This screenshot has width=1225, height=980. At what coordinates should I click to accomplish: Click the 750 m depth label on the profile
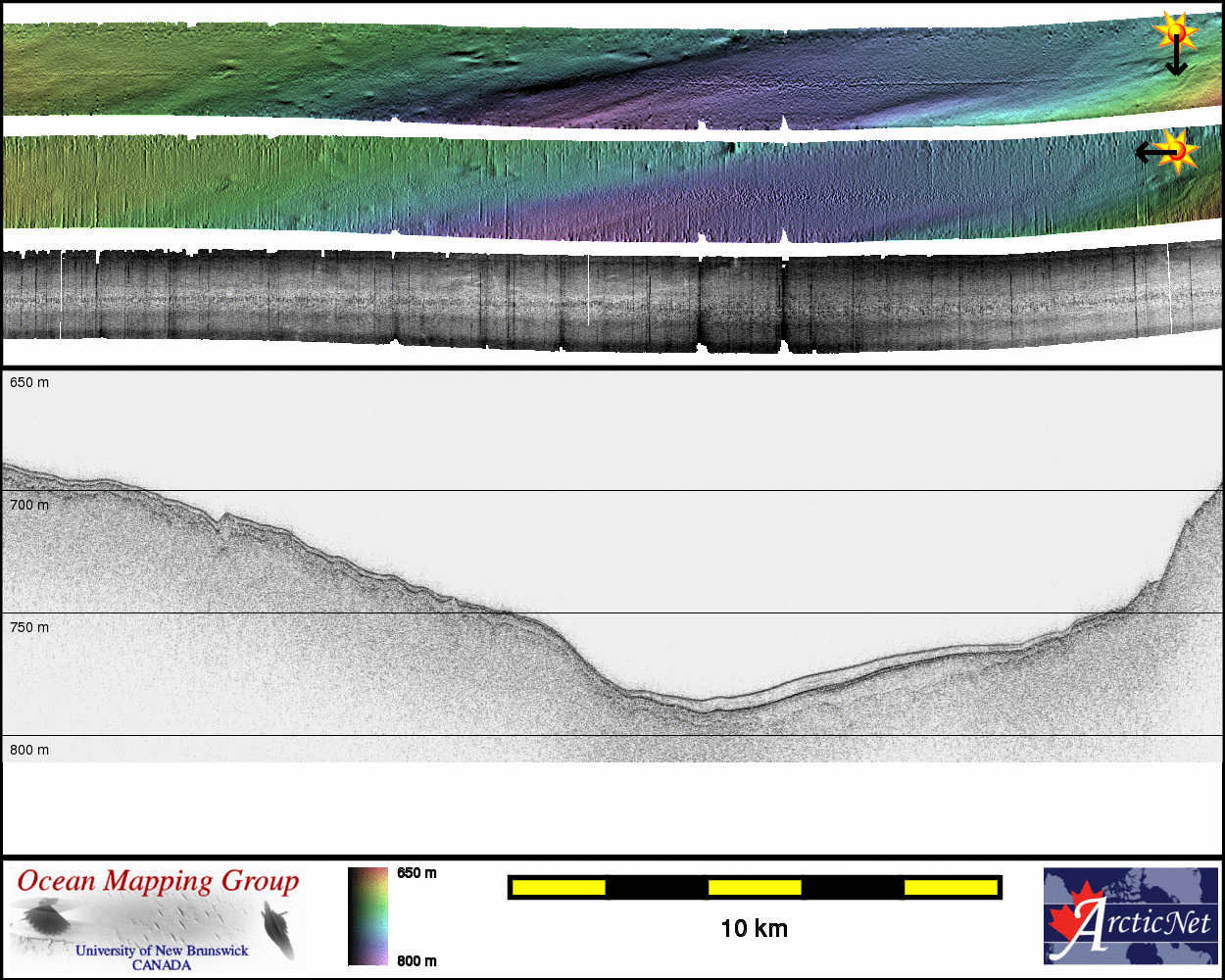point(29,627)
